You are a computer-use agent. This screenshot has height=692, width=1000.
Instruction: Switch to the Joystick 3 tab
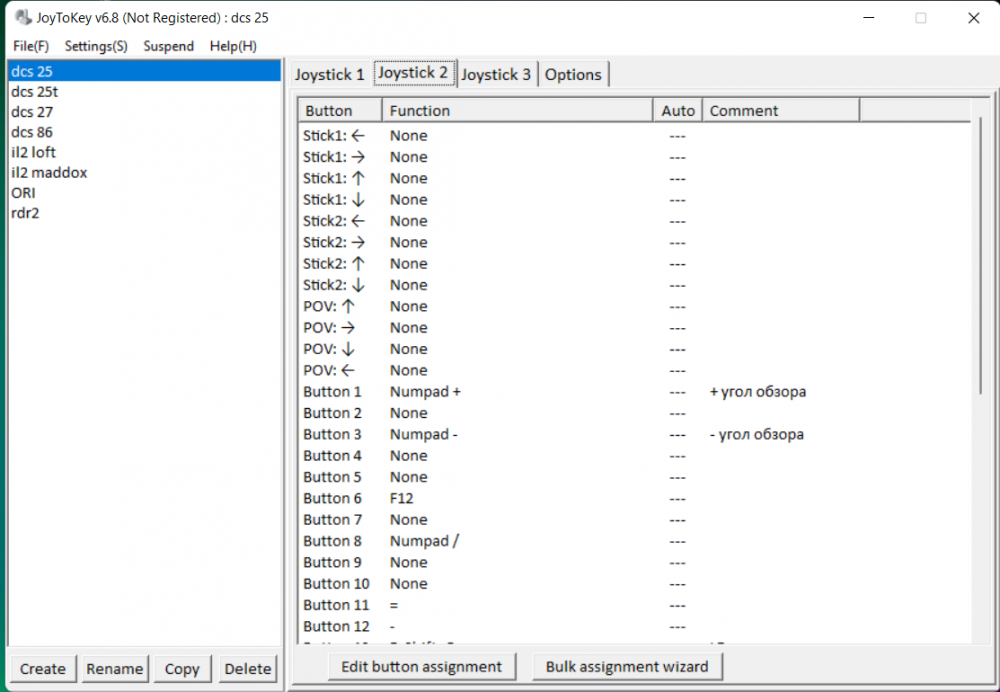coord(496,75)
